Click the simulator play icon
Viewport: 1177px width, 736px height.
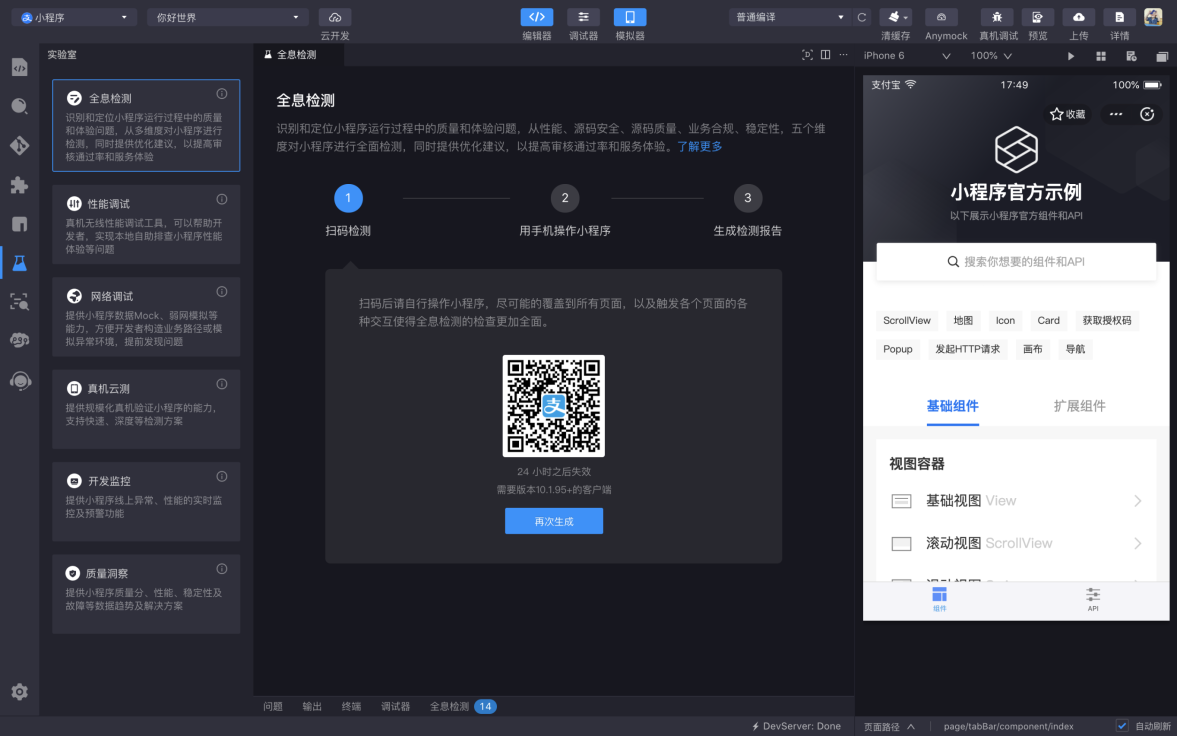click(1071, 56)
